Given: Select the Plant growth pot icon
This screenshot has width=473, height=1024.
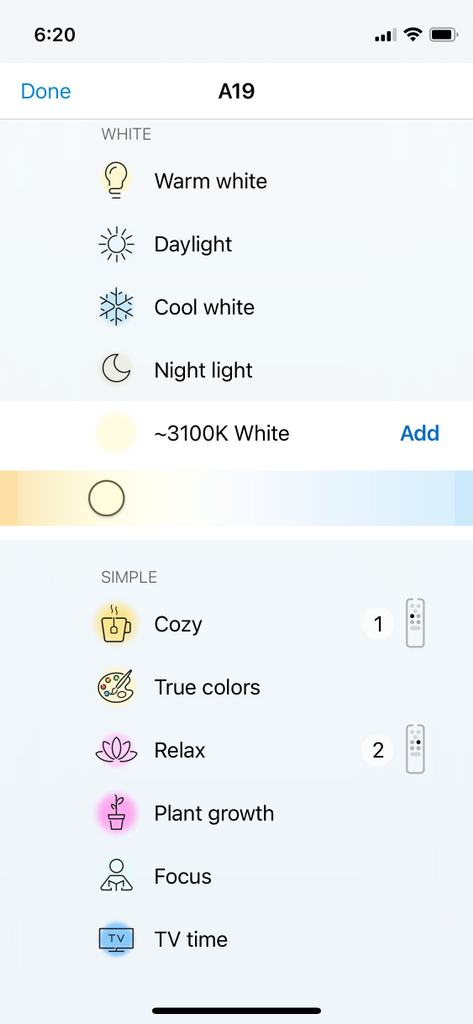Looking at the screenshot, I should [116, 813].
